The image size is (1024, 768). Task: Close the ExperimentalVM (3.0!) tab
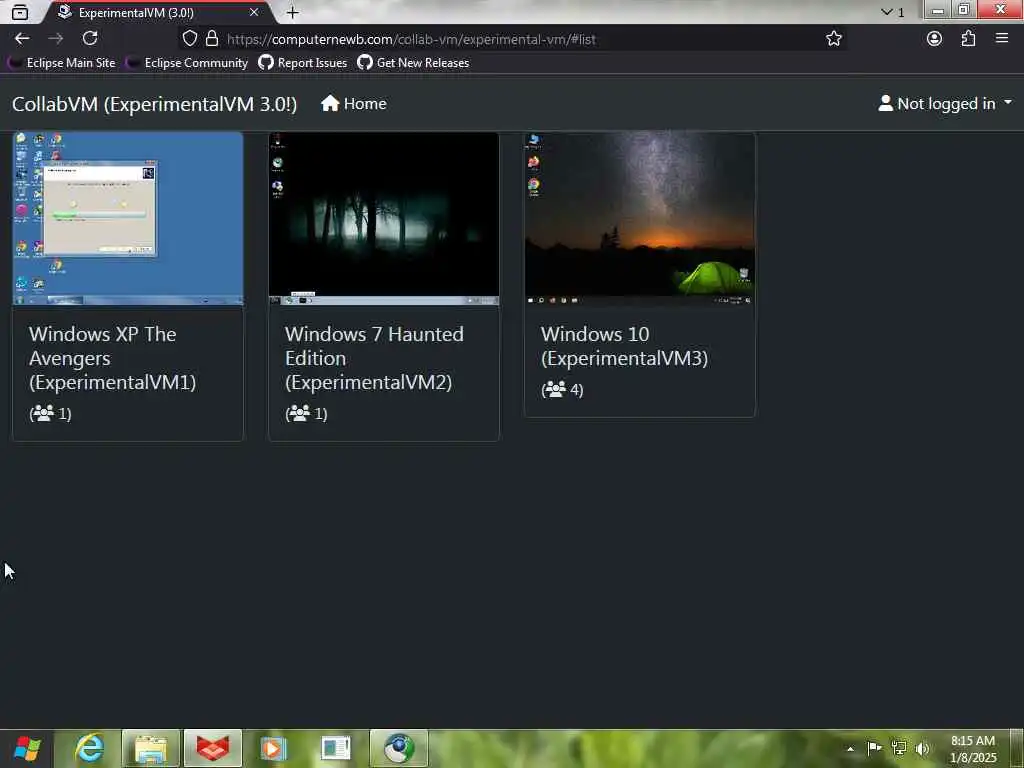(254, 12)
